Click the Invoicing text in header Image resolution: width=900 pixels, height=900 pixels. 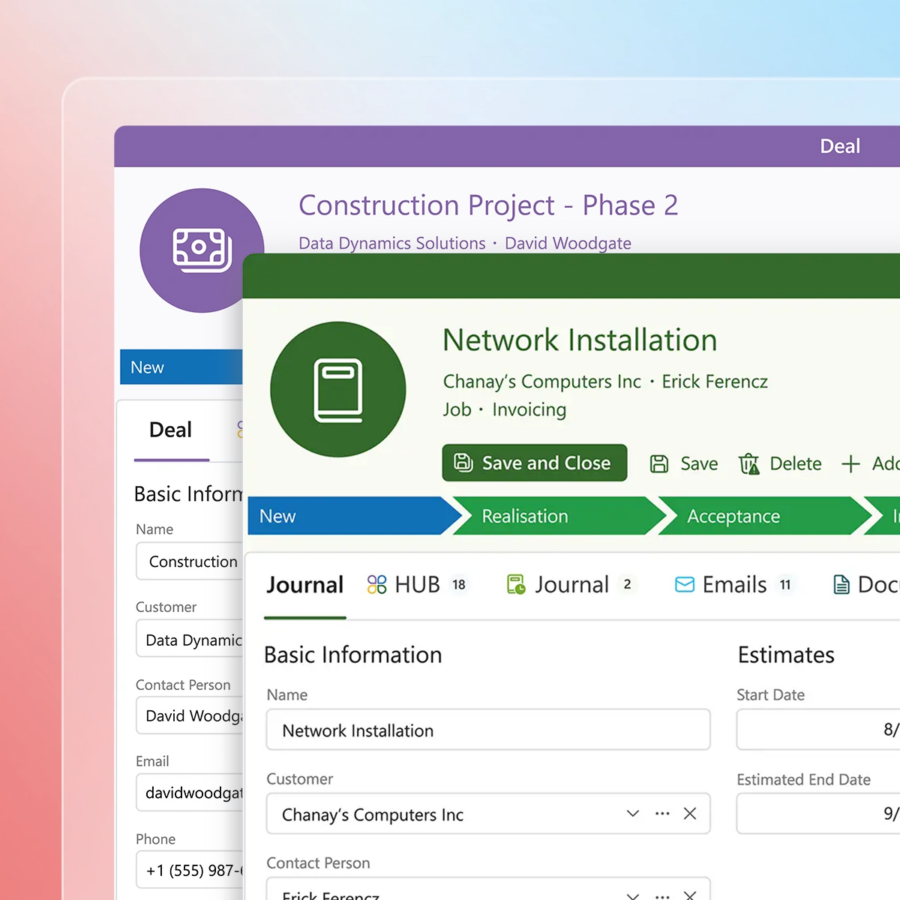(x=529, y=409)
